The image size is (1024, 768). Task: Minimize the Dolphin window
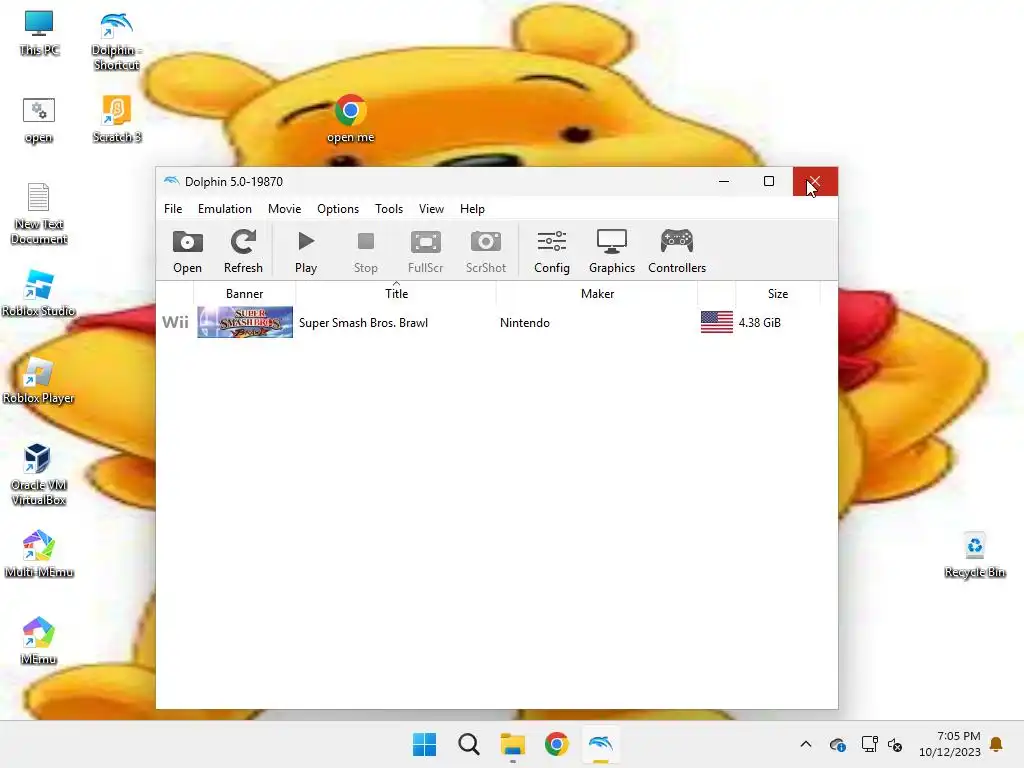[x=724, y=182]
